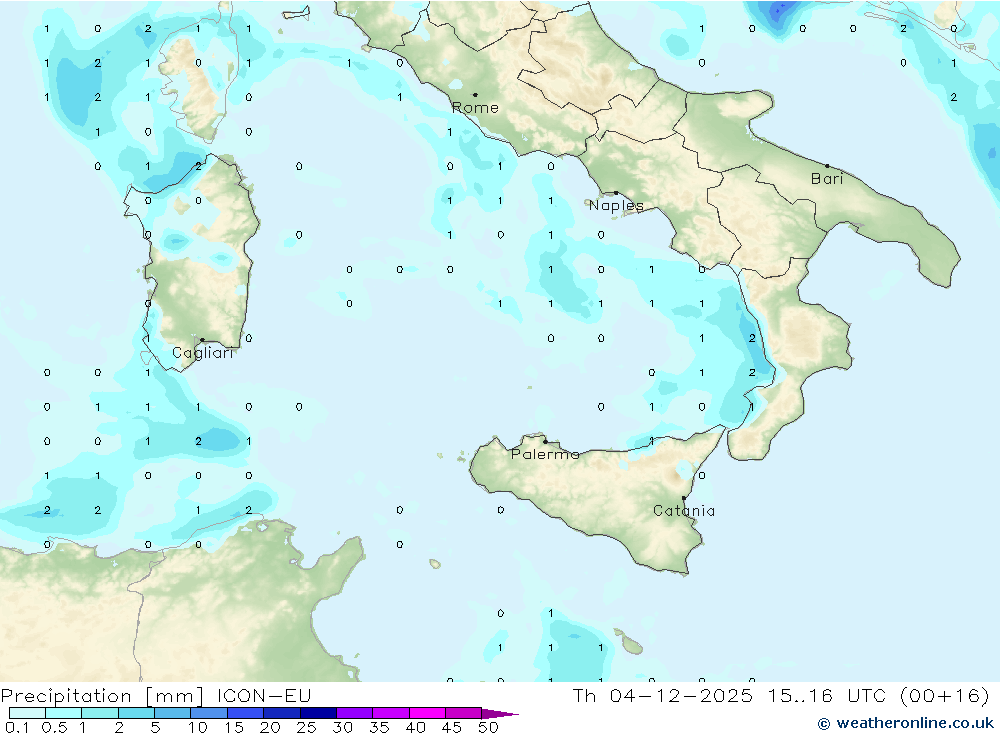Click the Bari city label

pyautogui.click(x=827, y=179)
